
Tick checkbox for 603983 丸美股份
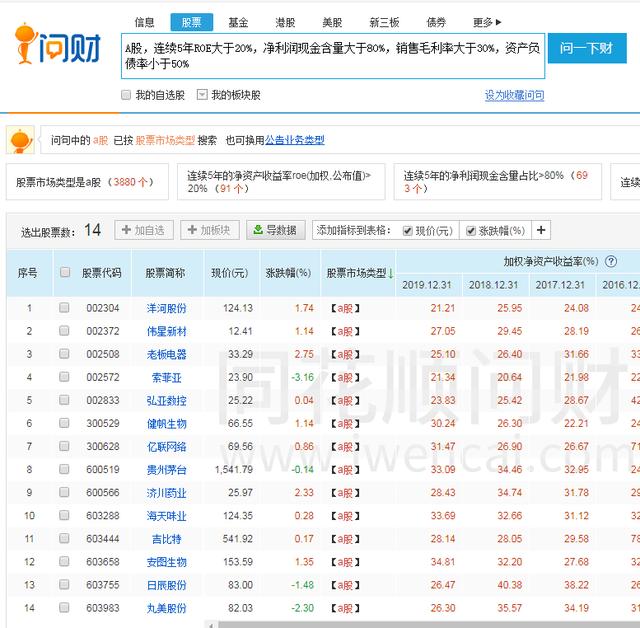coord(64,608)
